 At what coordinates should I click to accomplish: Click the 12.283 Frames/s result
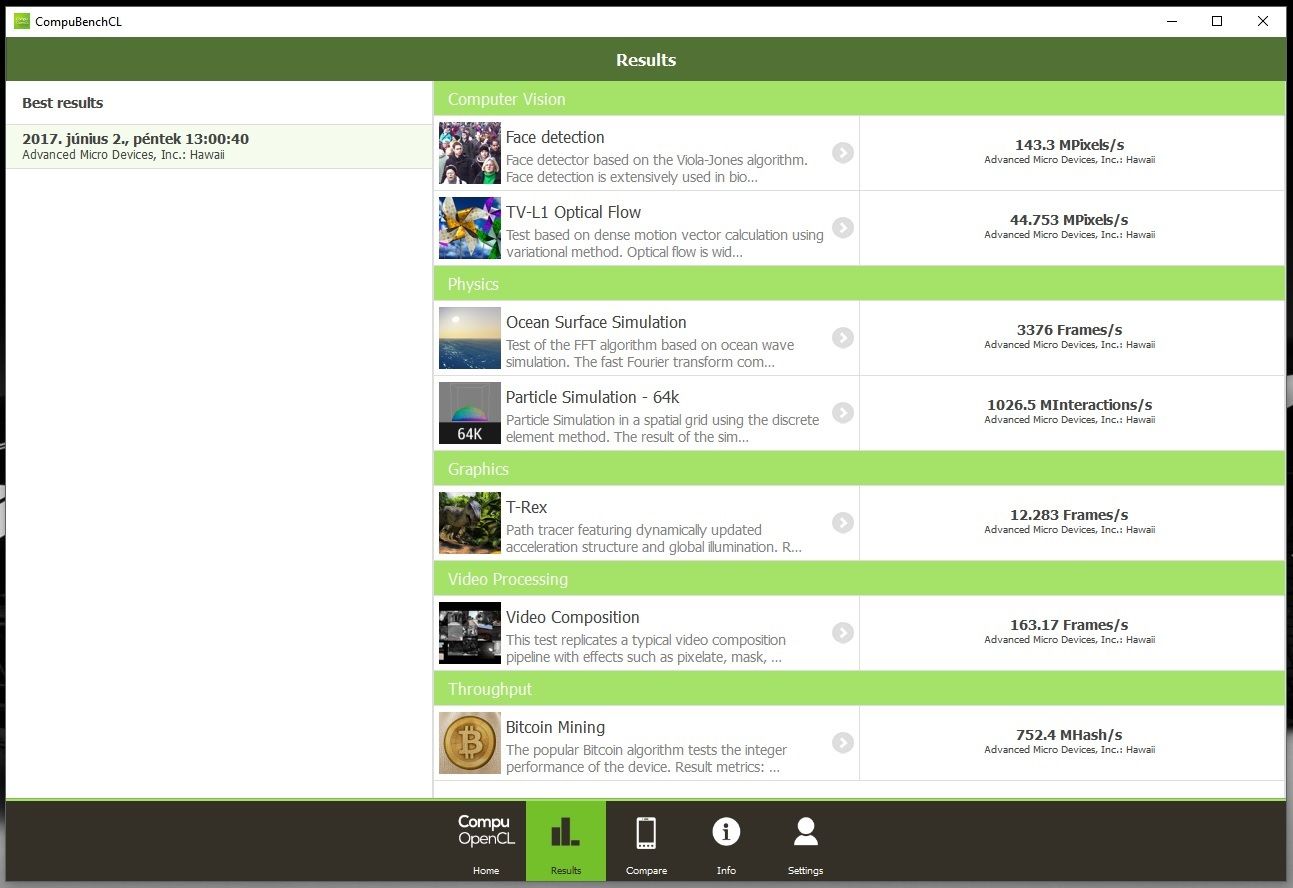coord(1069,515)
